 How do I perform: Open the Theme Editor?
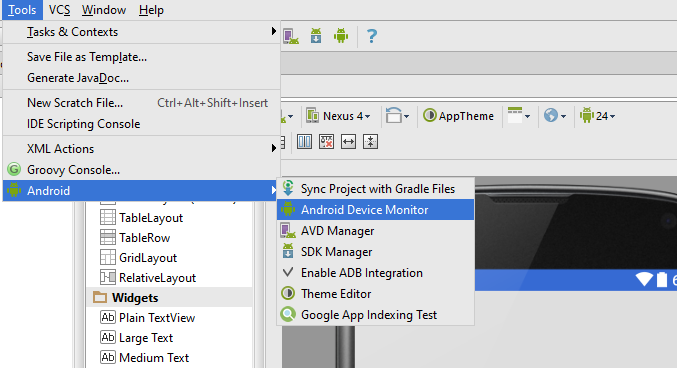point(376,294)
